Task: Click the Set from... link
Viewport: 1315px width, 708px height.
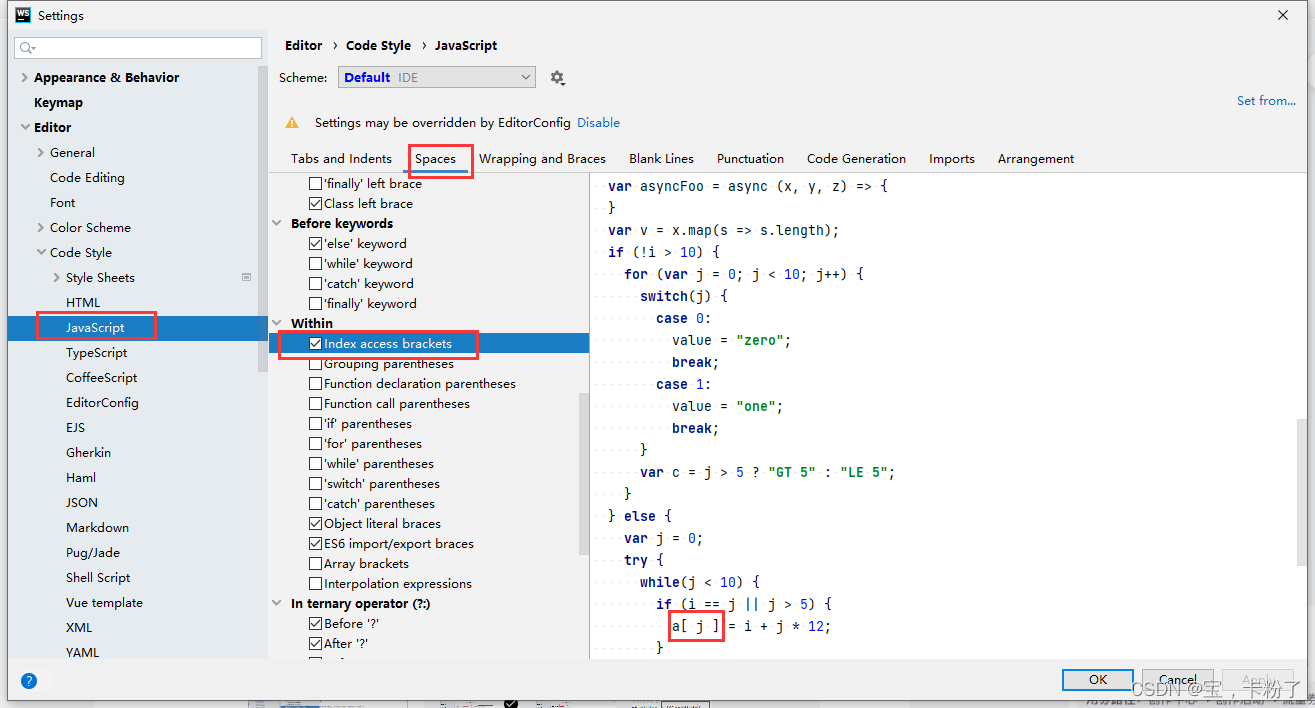Action: [x=1266, y=101]
